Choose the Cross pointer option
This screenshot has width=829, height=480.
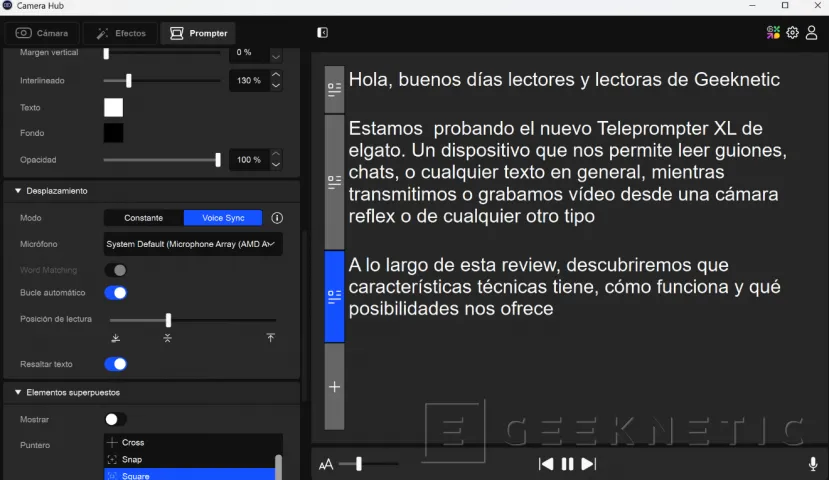tap(189, 442)
